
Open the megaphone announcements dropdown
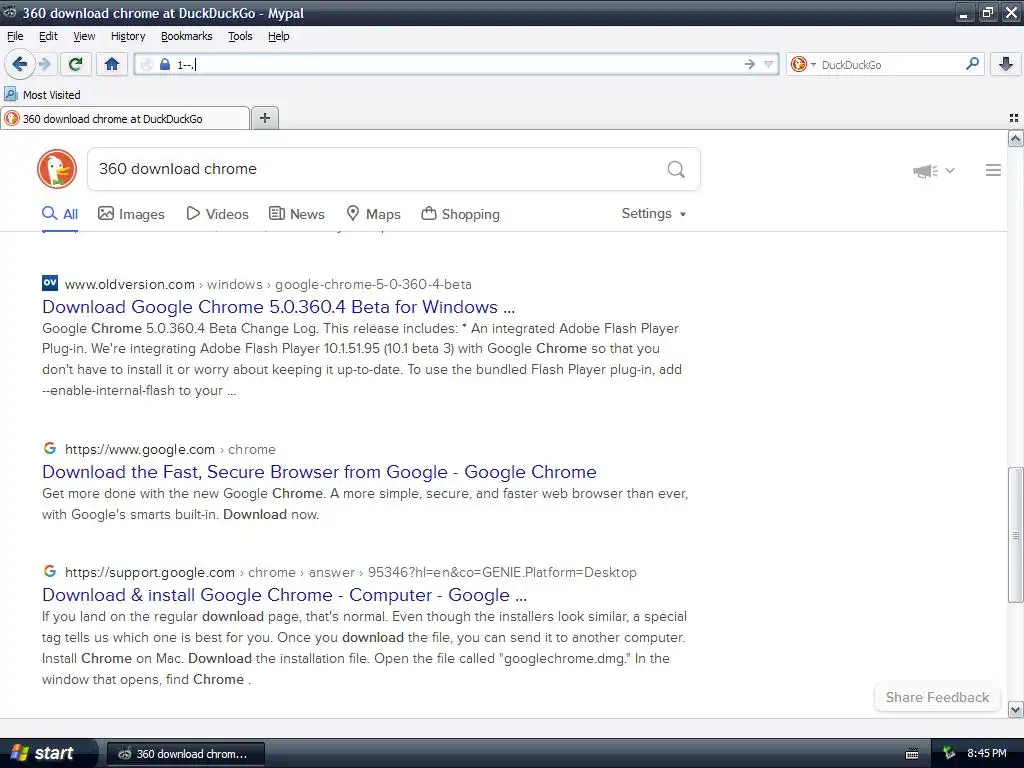pos(934,170)
